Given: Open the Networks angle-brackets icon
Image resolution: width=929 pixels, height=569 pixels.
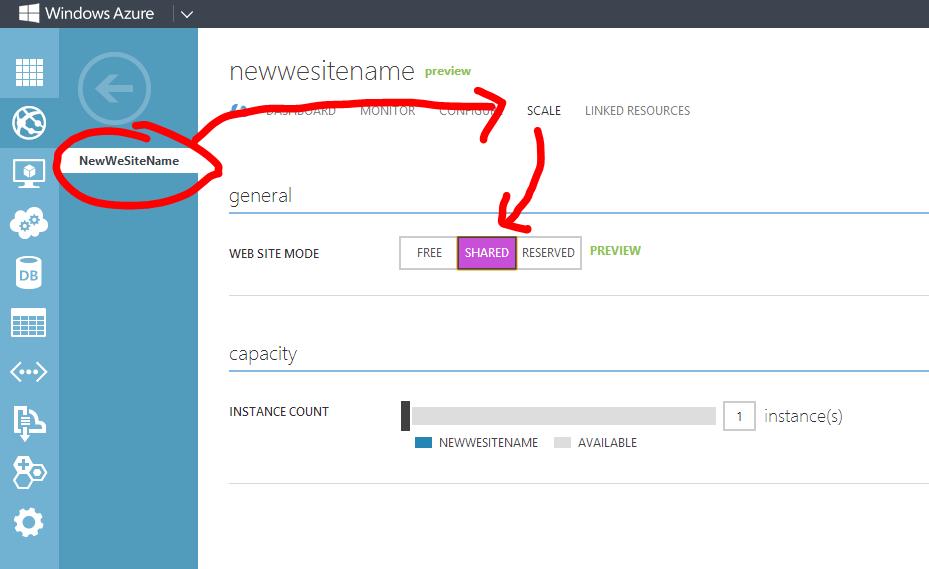Looking at the screenshot, I should tap(28, 372).
